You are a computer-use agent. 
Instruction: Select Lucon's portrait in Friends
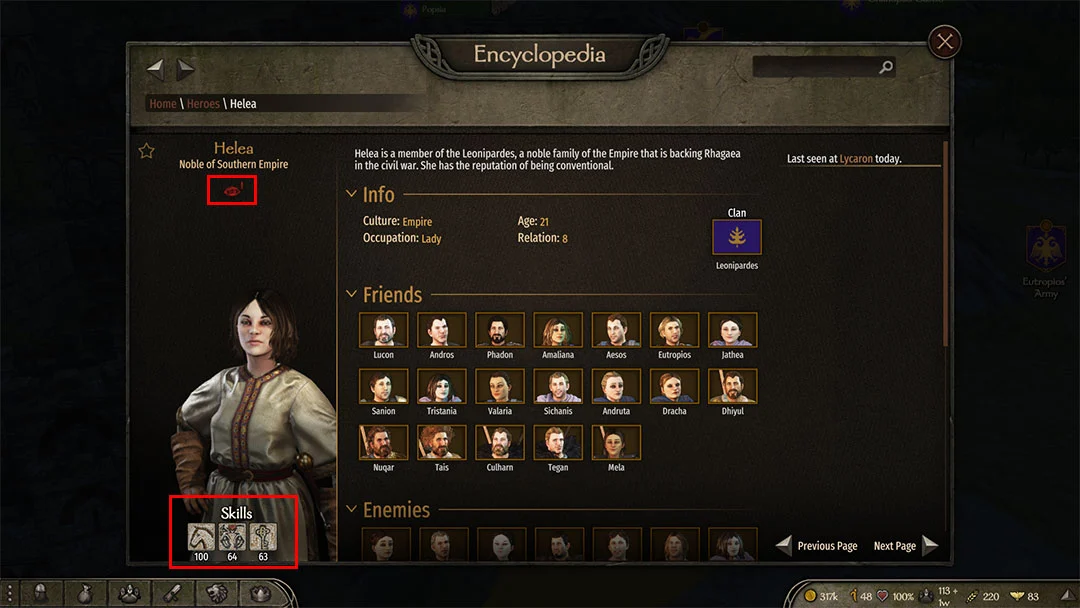coord(384,330)
